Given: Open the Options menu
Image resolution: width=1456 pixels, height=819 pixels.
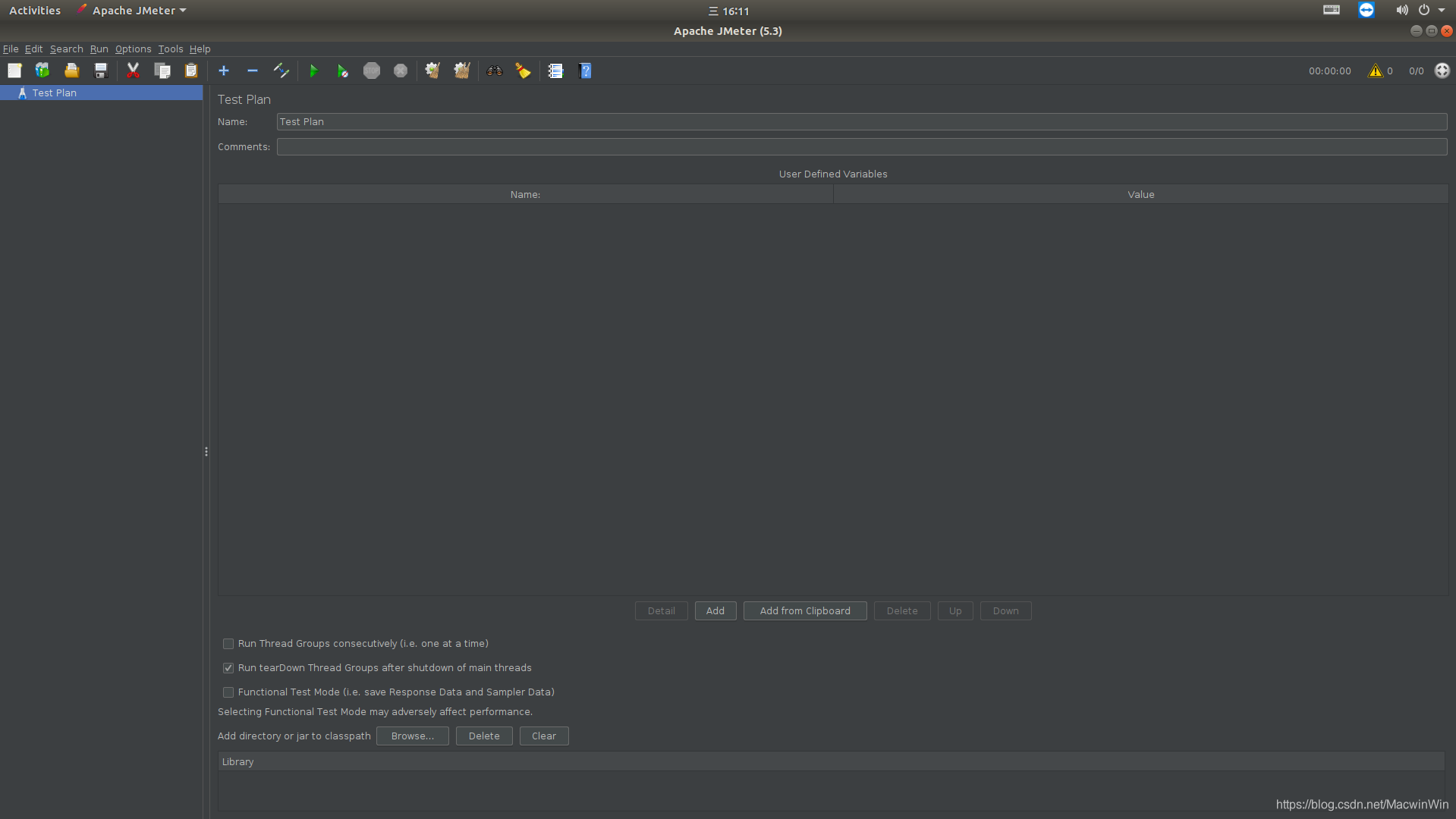Looking at the screenshot, I should 133,49.
